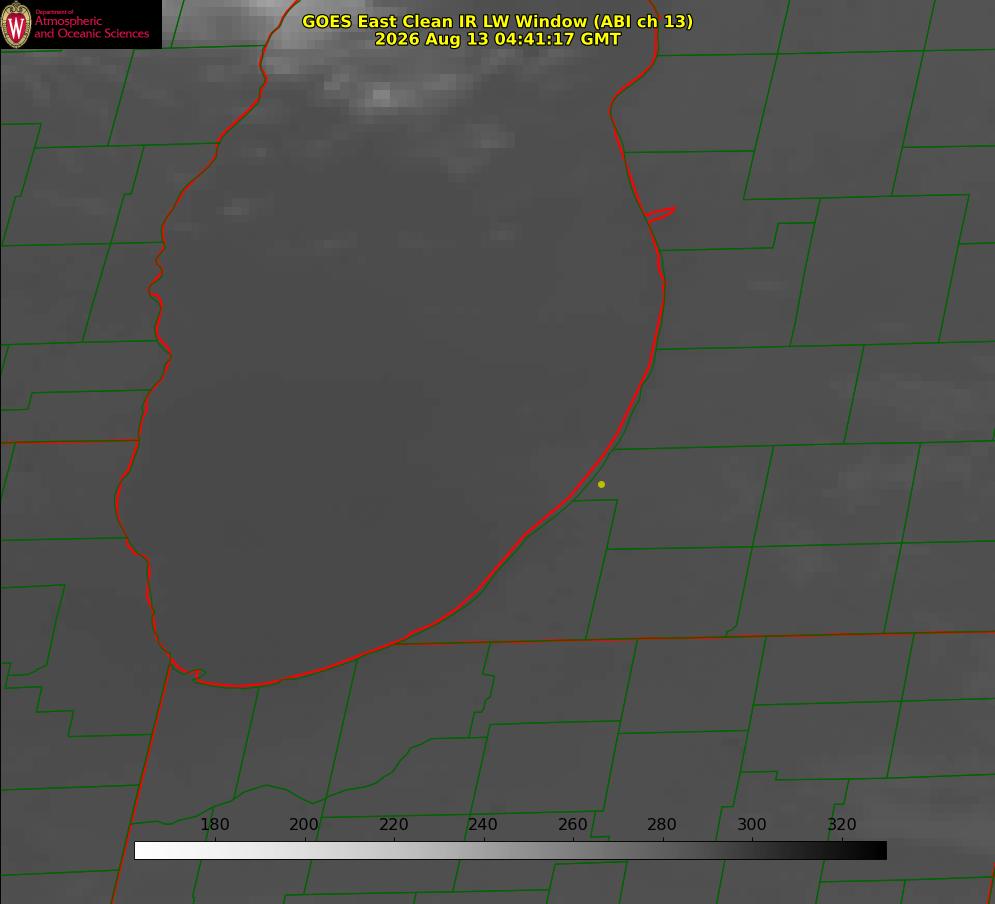Click where the red state border meets the west shore
This screenshot has height=904, width=995.
pos(138,440)
